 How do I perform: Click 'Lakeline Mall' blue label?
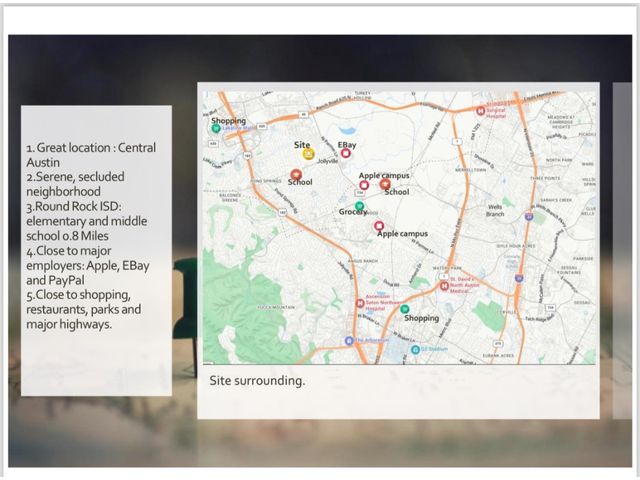tap(238, 128)
